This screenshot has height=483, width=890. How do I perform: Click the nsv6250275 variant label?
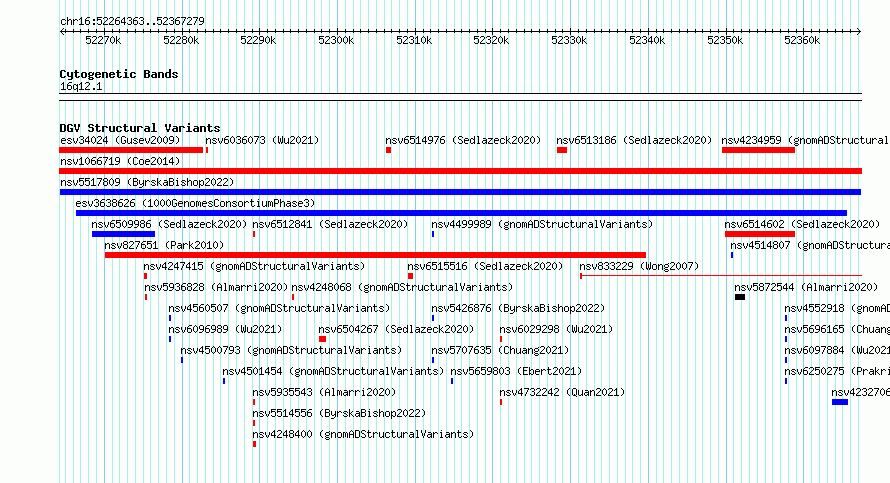(837, 371)
